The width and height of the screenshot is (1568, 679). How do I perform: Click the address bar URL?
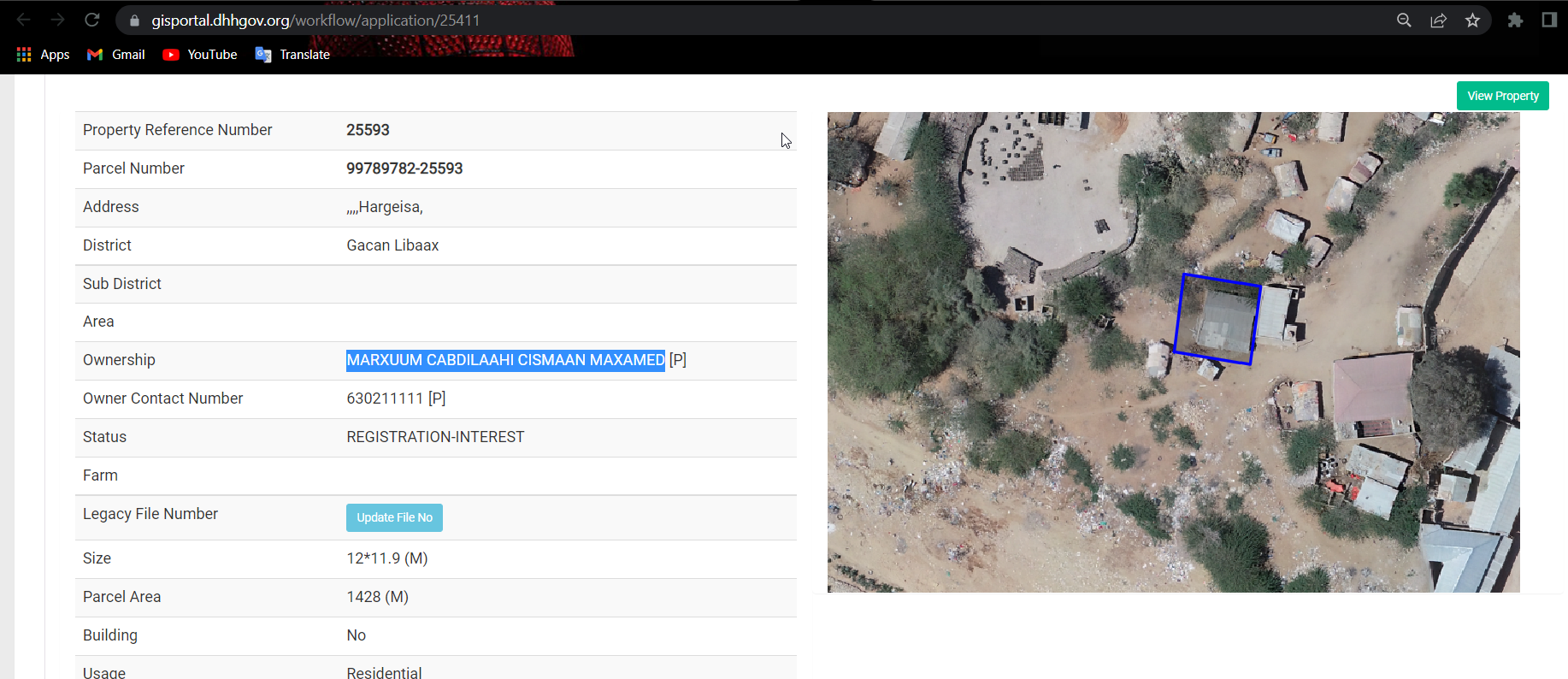(315, 21)
